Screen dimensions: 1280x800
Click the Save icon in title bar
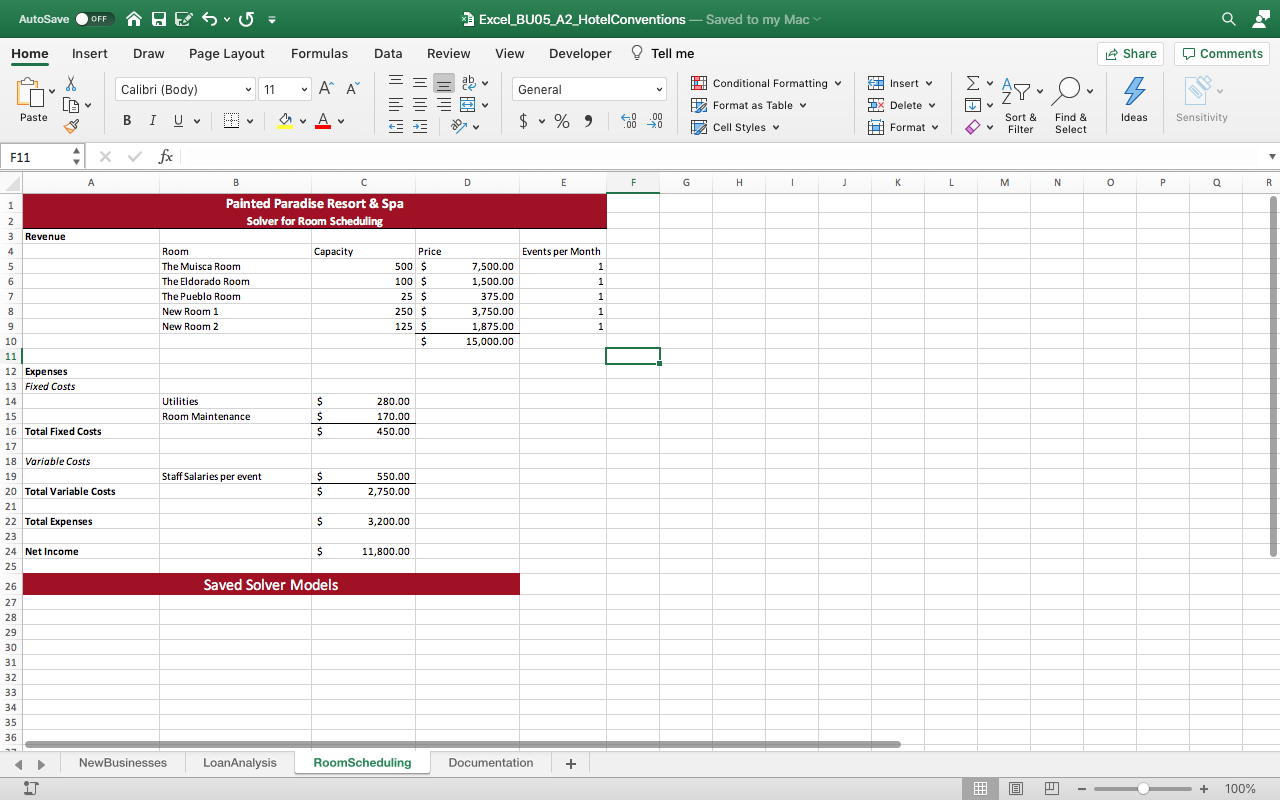tap(159, 19)
